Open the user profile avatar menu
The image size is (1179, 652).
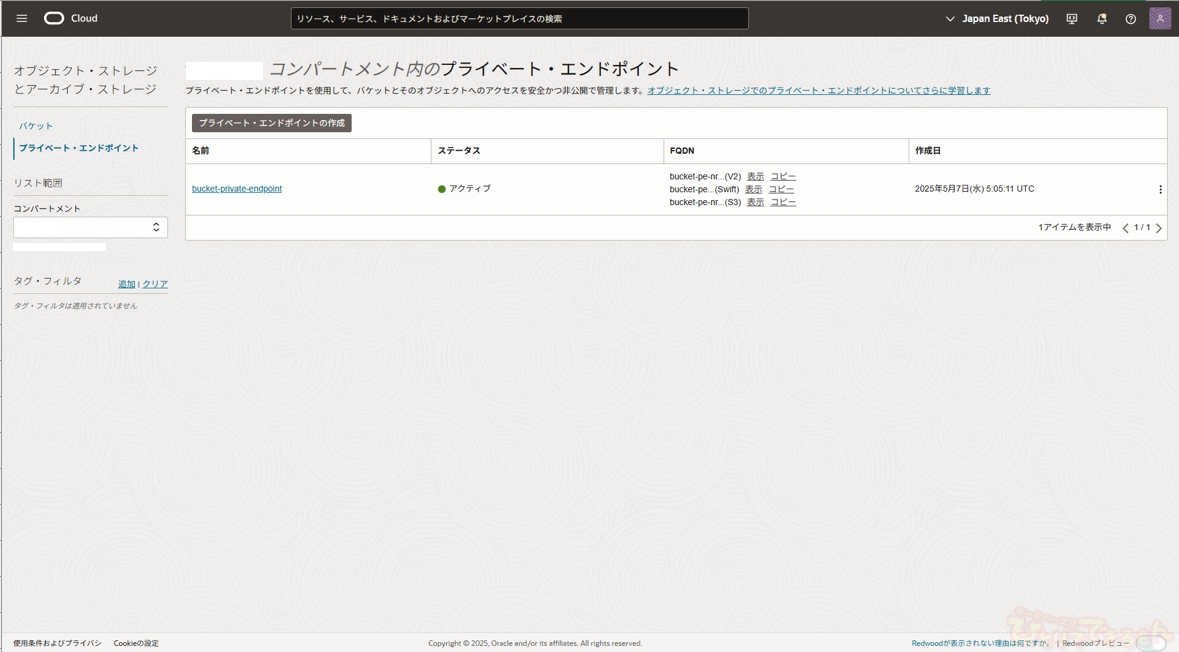click(1159, 19)
